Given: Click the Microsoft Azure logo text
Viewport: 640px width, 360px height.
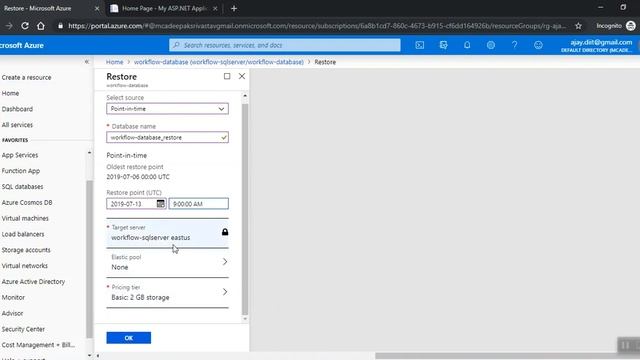Looking at the screenshot, I should click(22, 45).
